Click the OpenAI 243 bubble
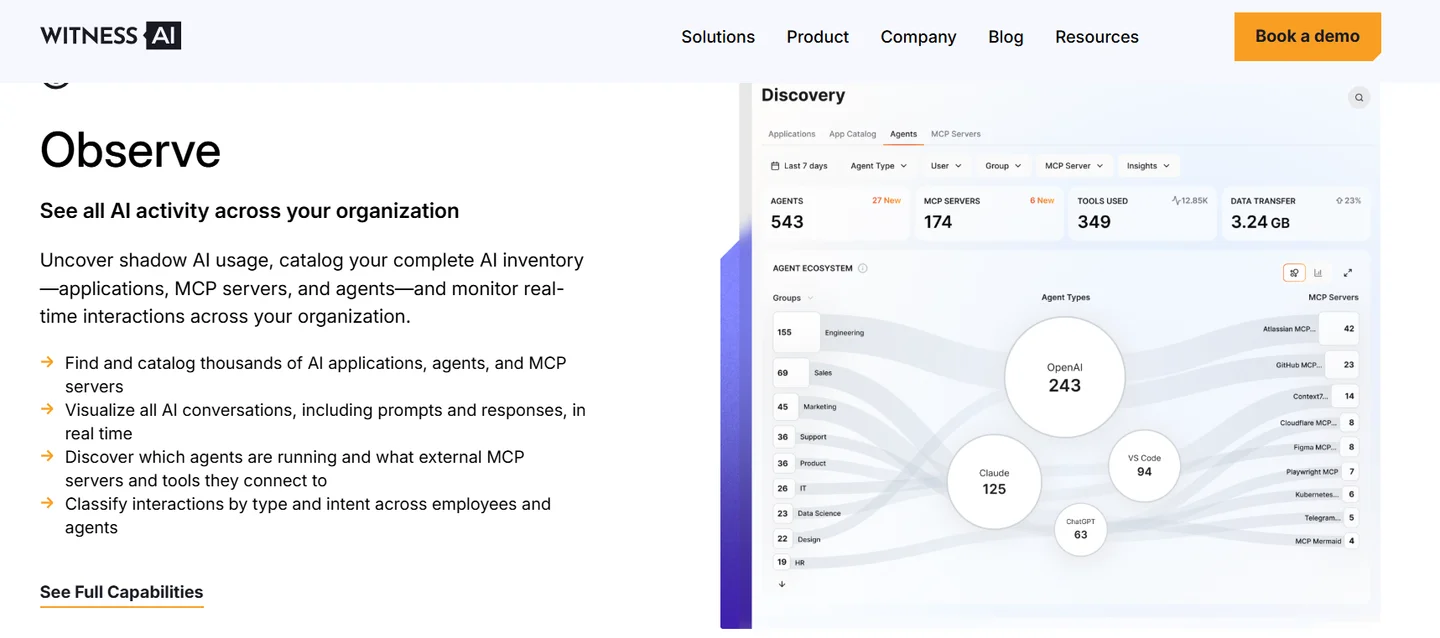The image size is (1440, 638). pos(1065,377)
